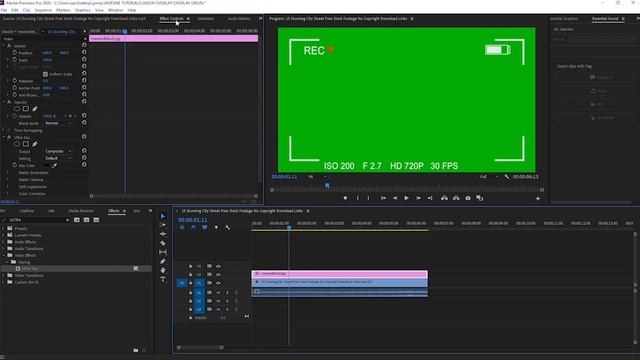
Task: Toggle animation stopwatch for Scale
Action: tap(15, 60)
